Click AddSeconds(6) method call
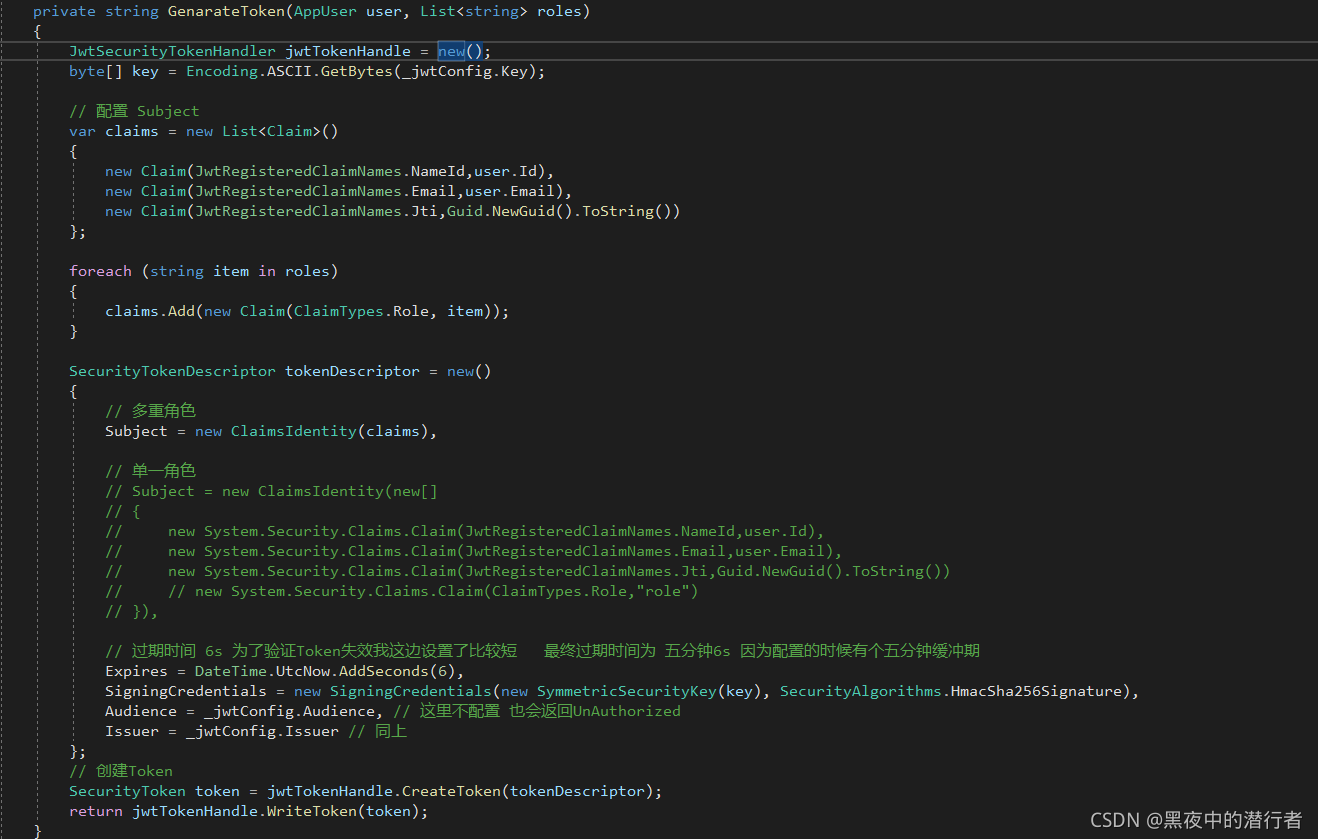 click(397, 671)
